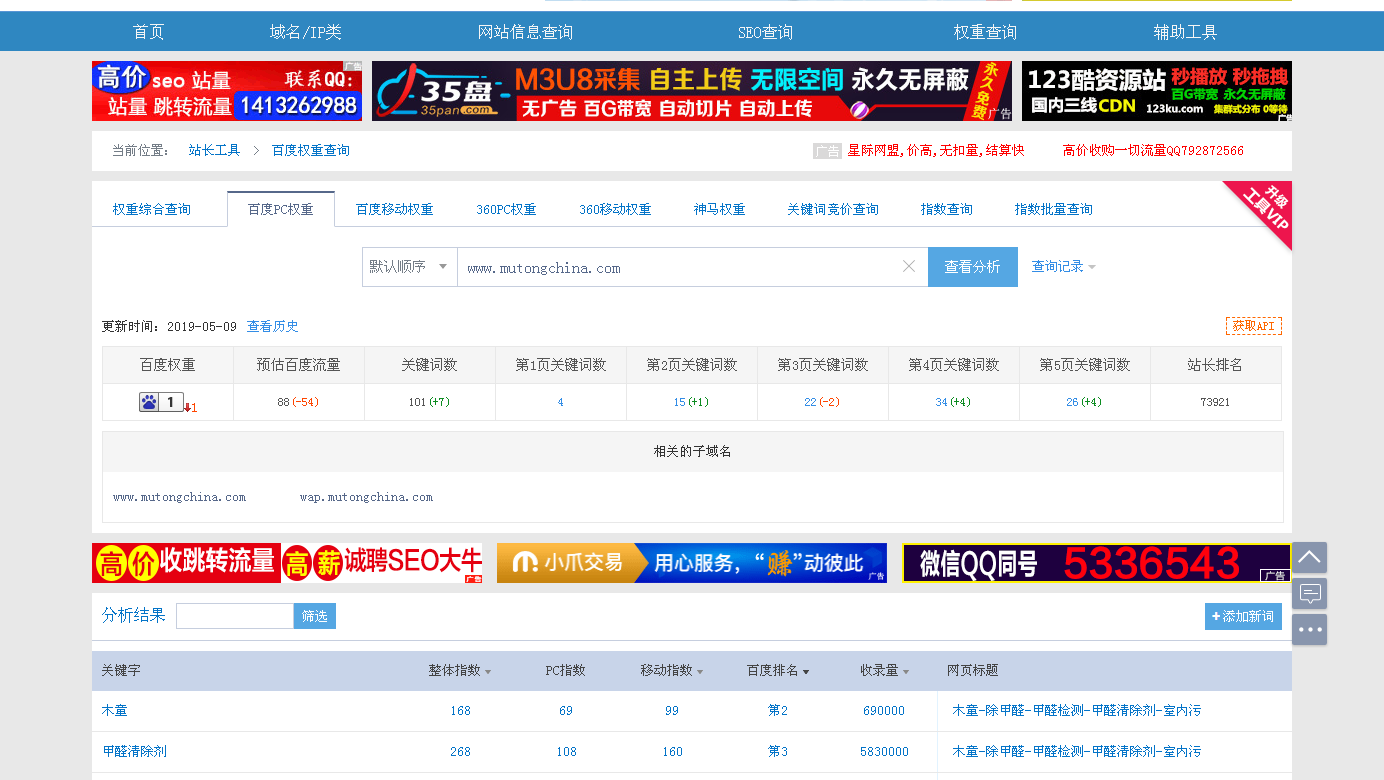Clear the domain input with the X icon
Viewport: 1384px width, 780px height.
(909, 266)
